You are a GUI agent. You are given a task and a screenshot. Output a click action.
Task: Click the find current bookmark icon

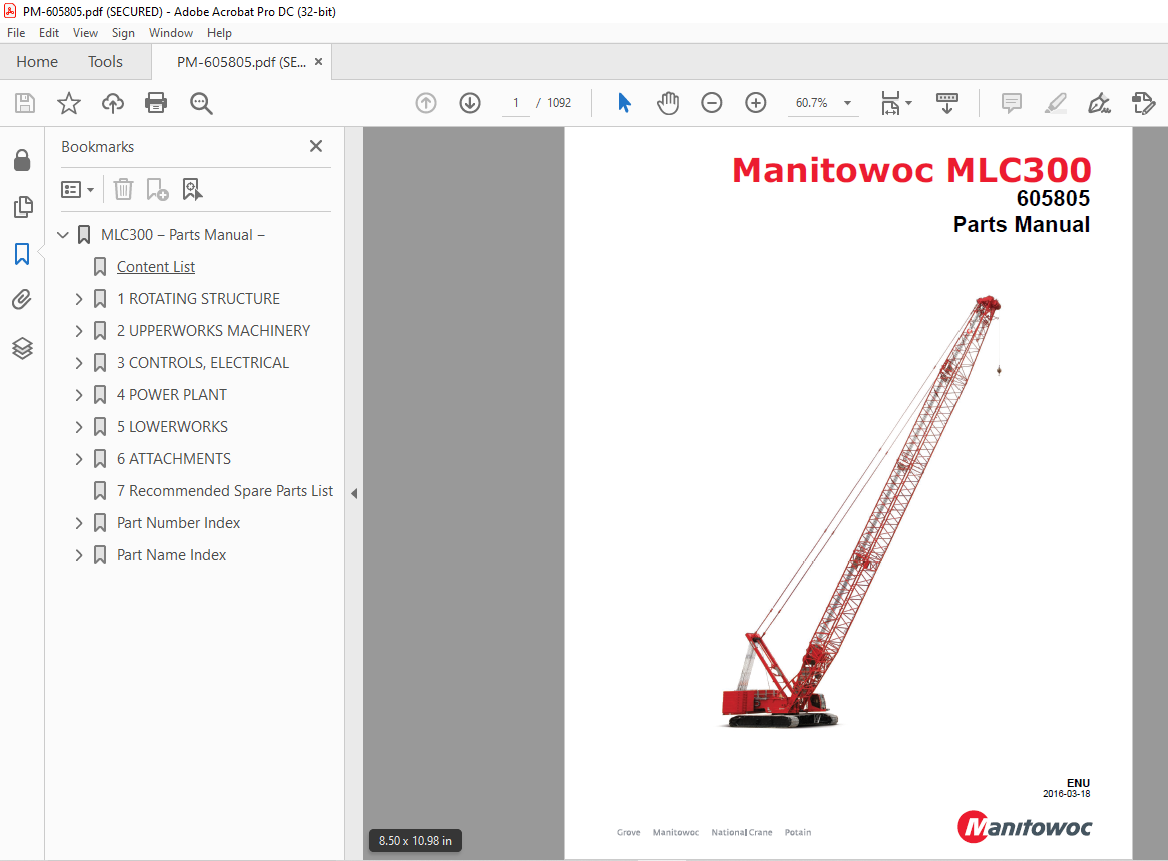pos(192,189)
